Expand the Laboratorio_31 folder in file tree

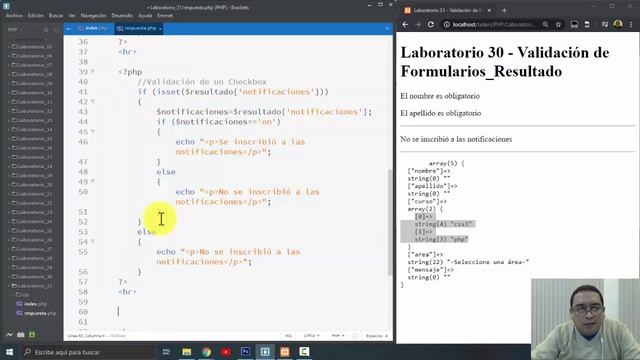click(x=32, y=286)
